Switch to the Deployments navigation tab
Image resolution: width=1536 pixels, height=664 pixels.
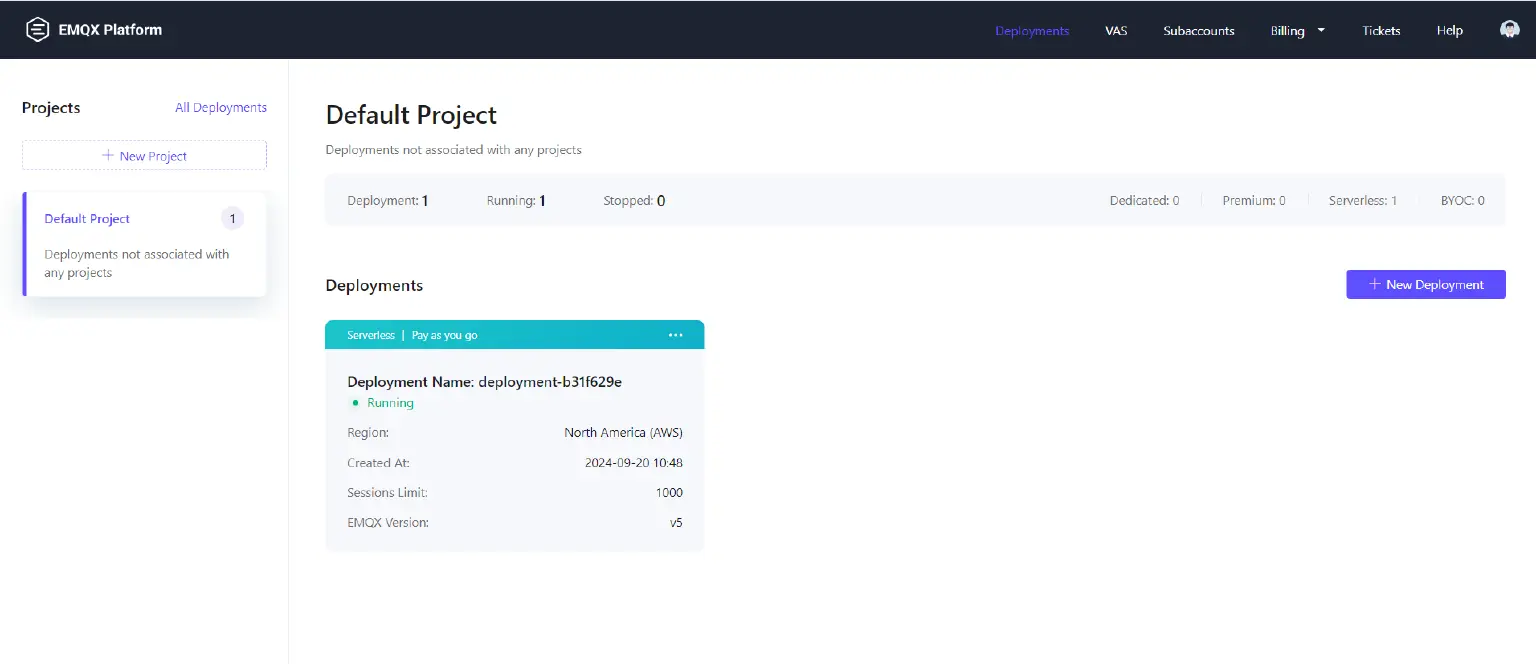(x=1032, y=30)
